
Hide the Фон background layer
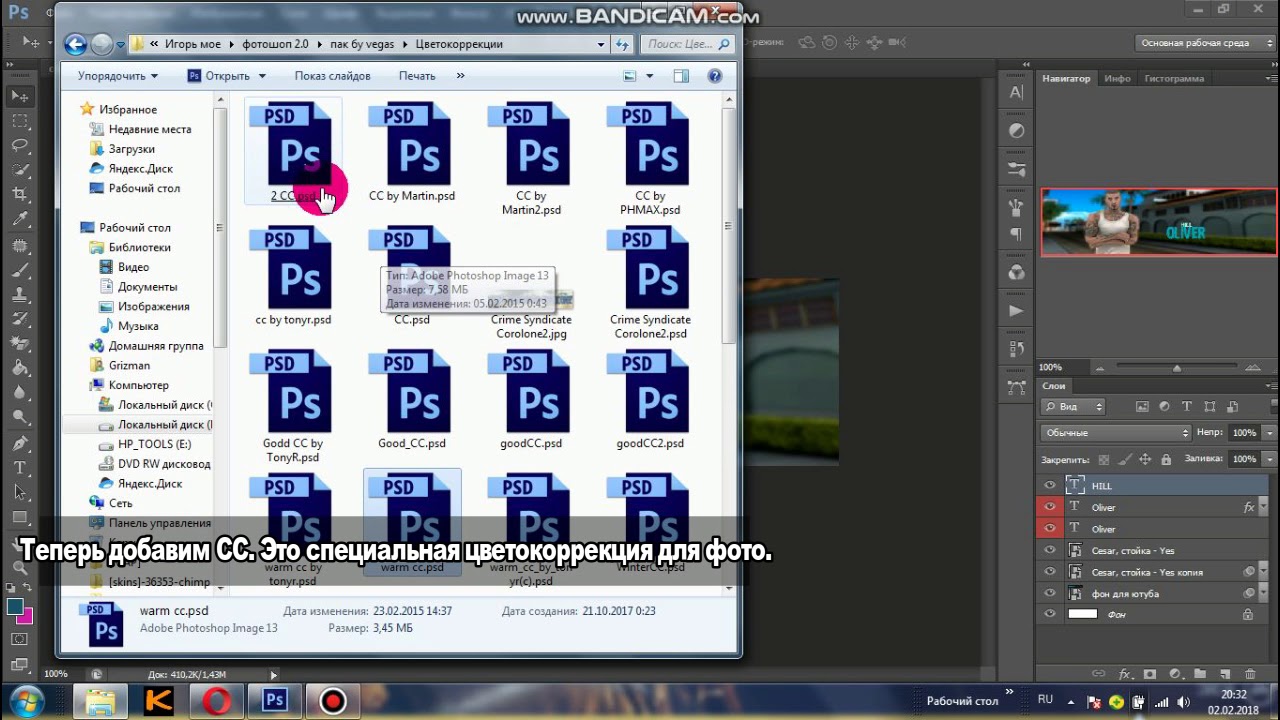[x=1050, y=615]
